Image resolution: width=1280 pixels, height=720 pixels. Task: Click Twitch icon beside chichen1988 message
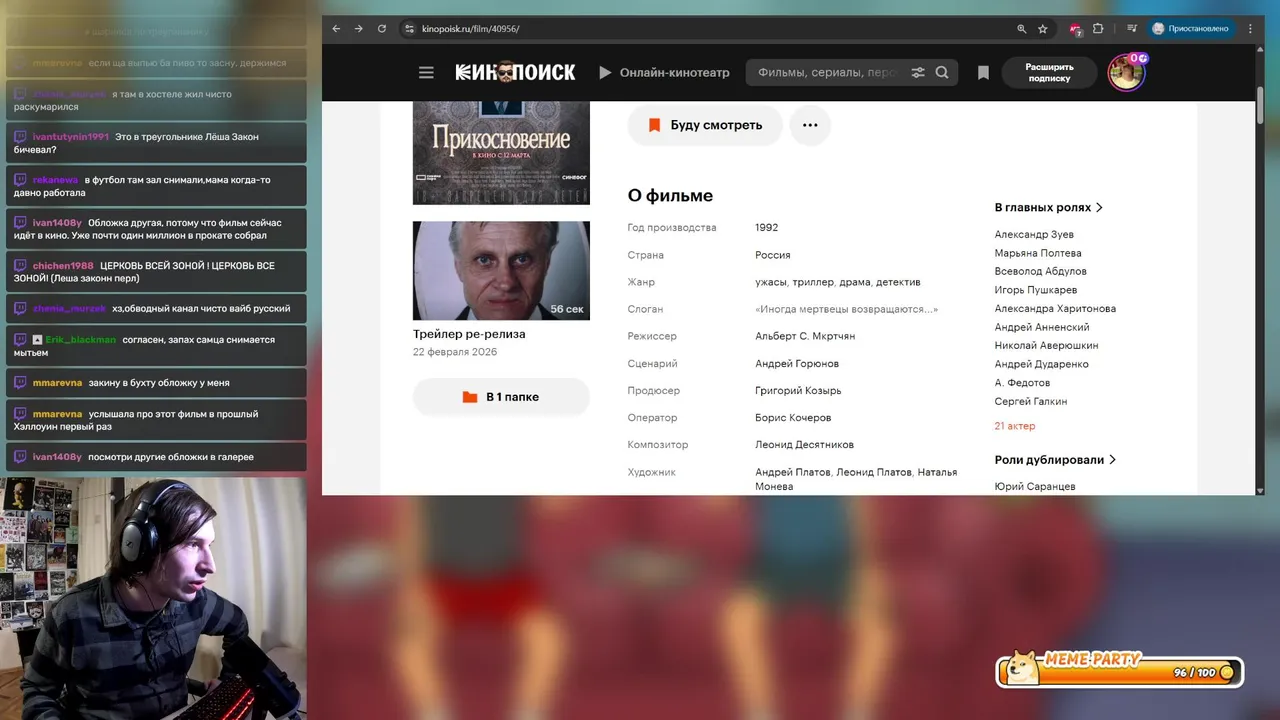21,266
